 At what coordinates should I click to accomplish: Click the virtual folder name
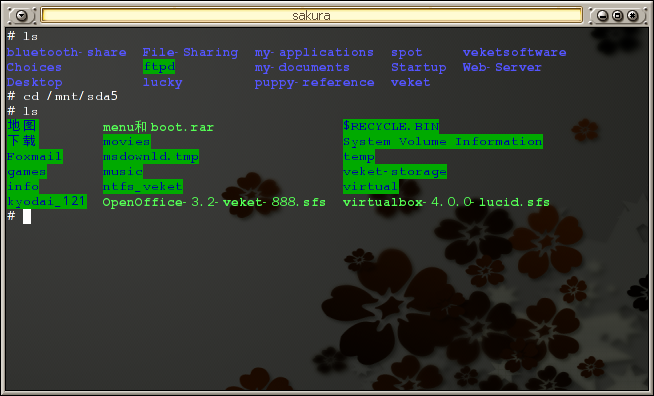[x=371, y=187]
